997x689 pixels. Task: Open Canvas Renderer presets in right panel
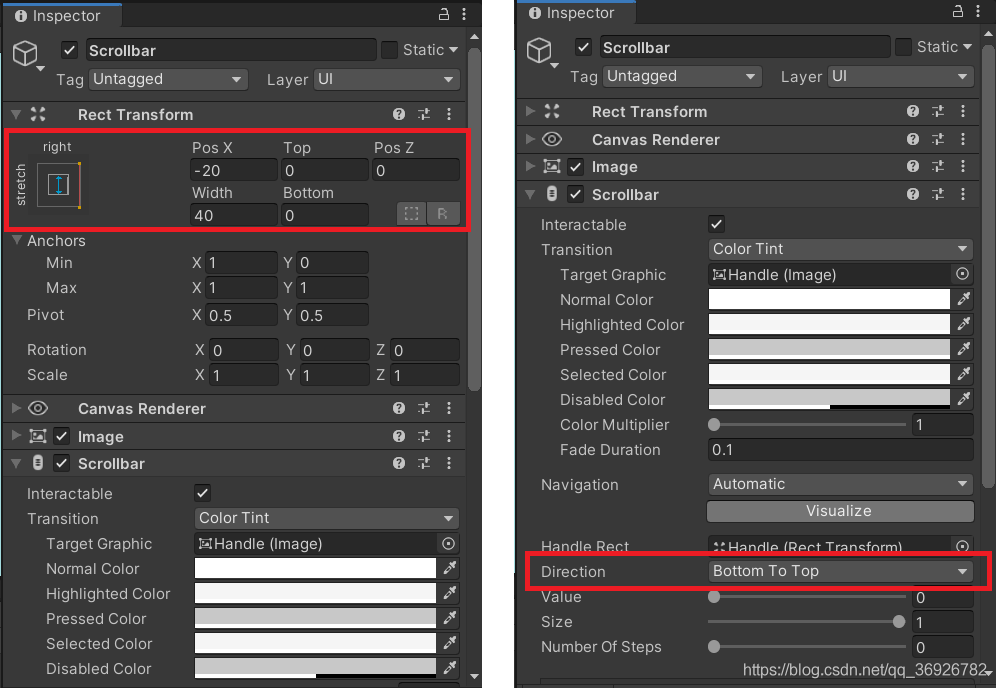pos(938,139)
